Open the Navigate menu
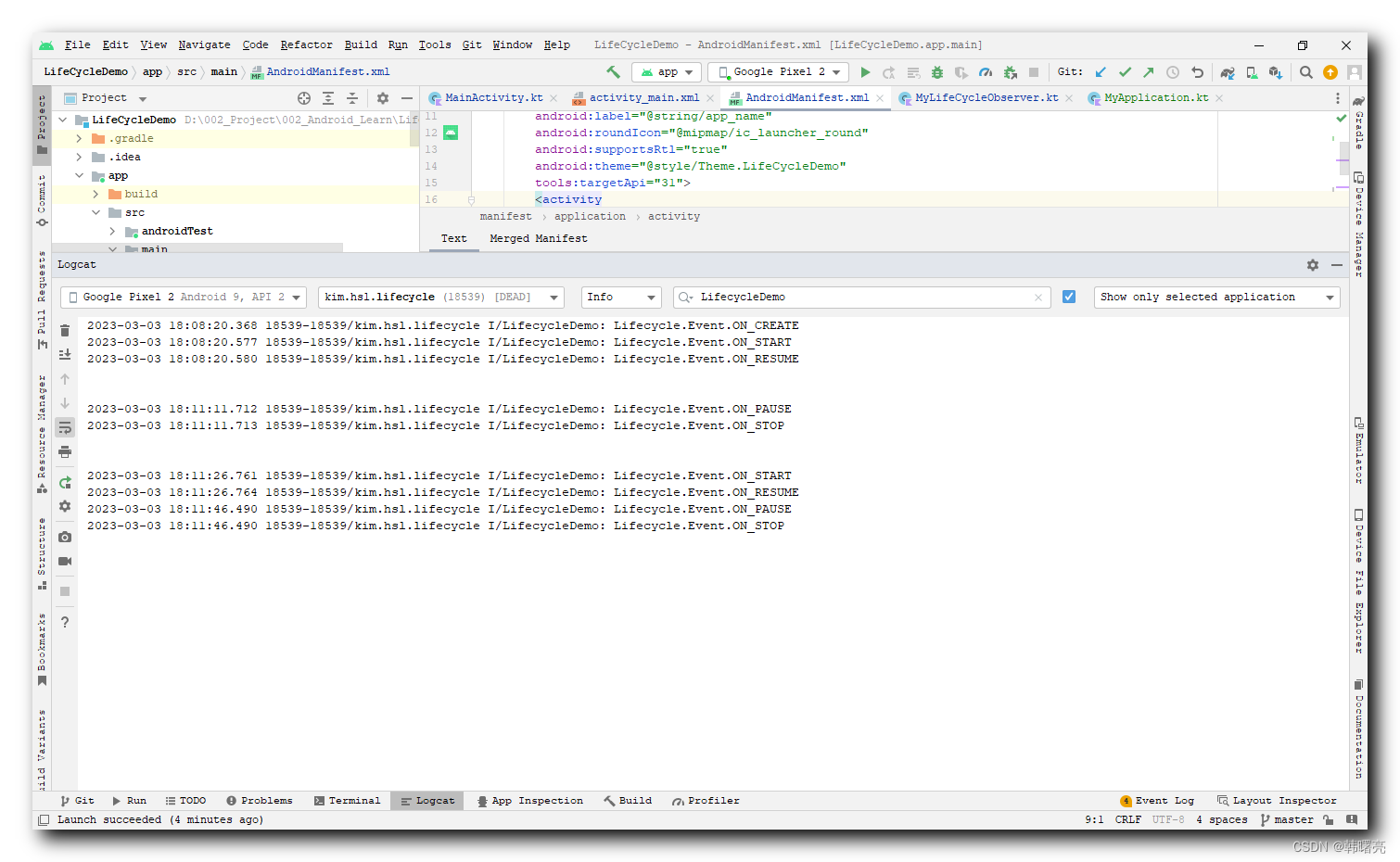Image resolution: width=1400 pixels, height=862 pixels. pos(204,44)
